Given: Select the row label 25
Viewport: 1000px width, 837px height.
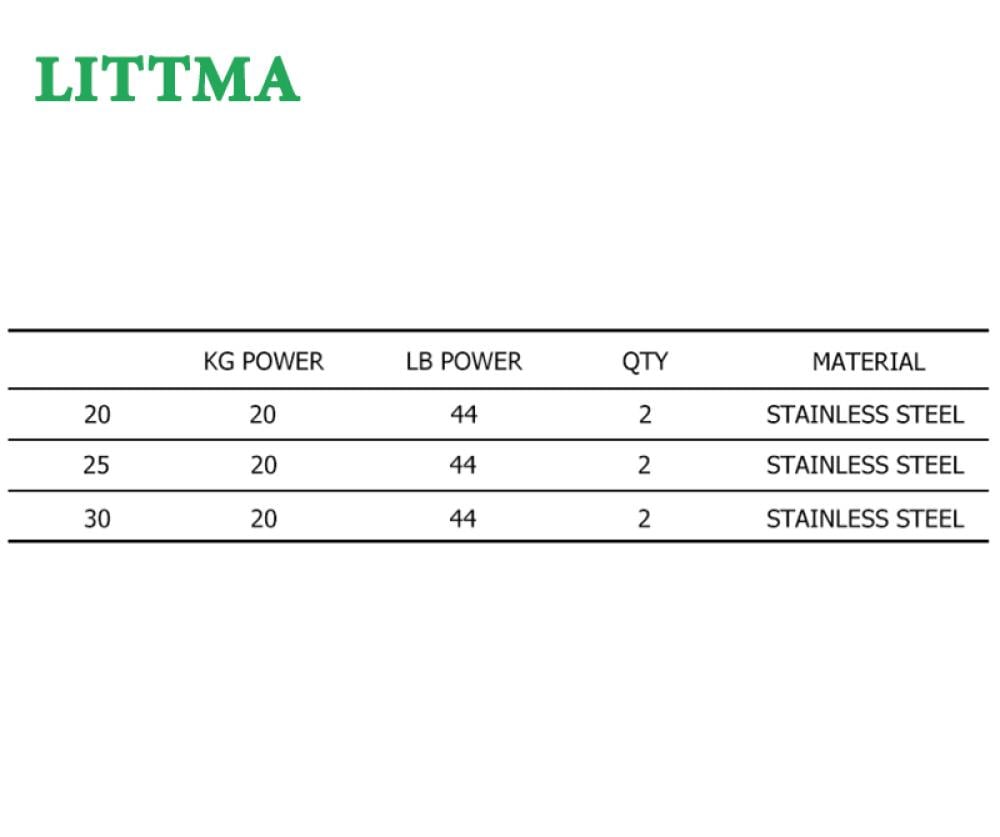Looking at the screenshot, I should tap(96, 465).
